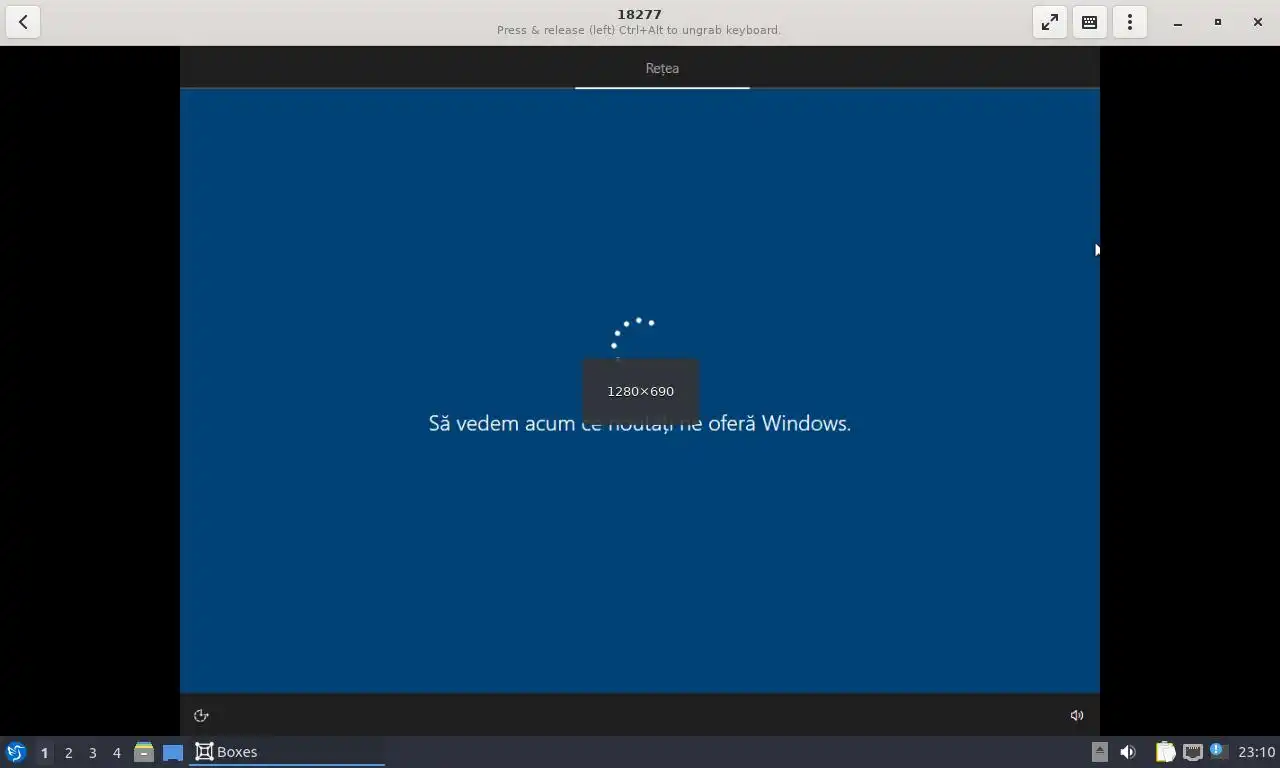This screenshot has height=768, width=1280.
Task: Open the keyboard shortcuts menu in header
Action: [1090, 22]
